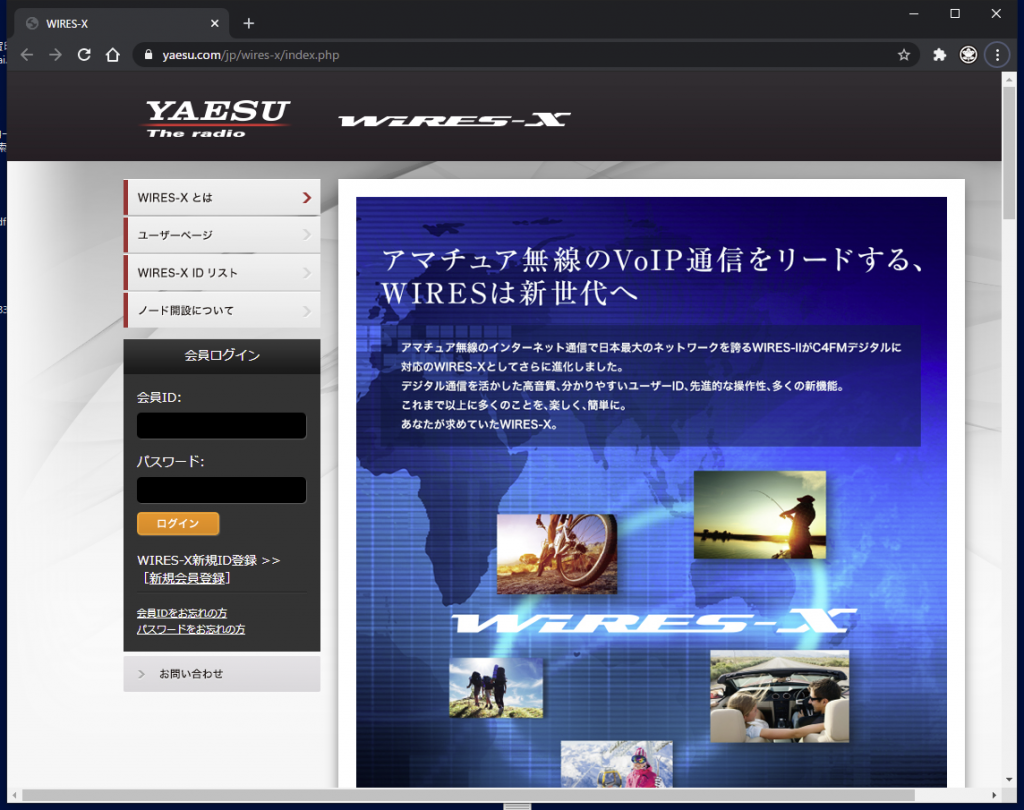This screenshot has height=810, width=1024.
Task: Switch to the WIRES-X browser tab
Action: pyautogui.click(x=110, y=22)
